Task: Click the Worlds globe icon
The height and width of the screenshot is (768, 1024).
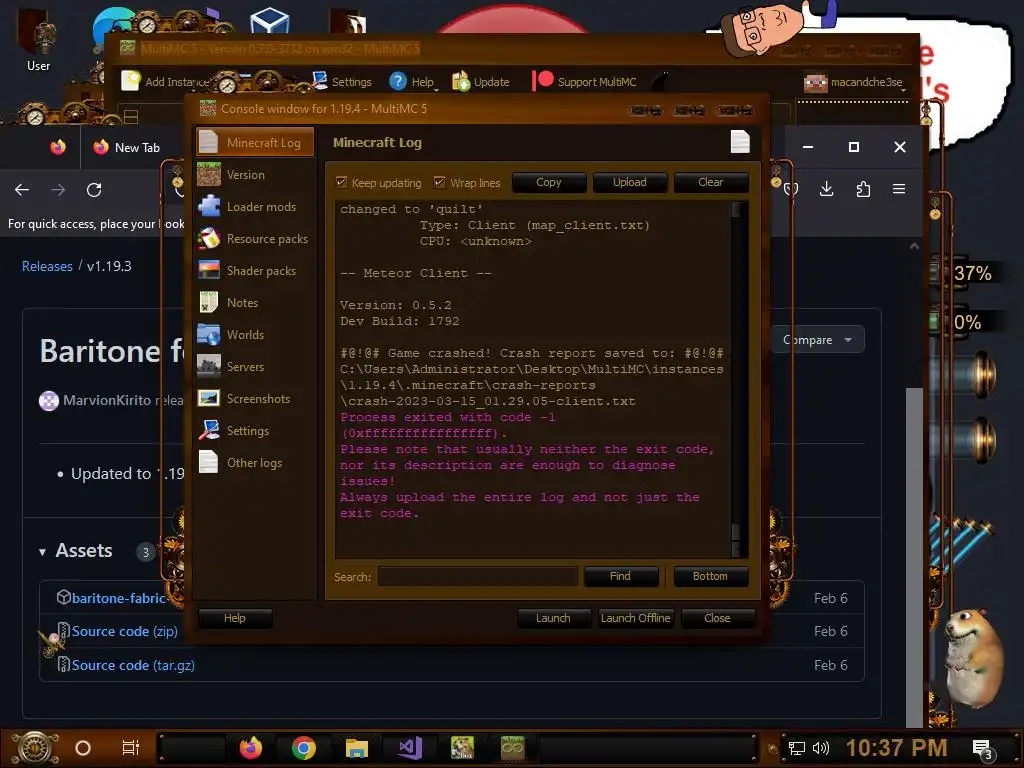Action: (x=209, y=334)
